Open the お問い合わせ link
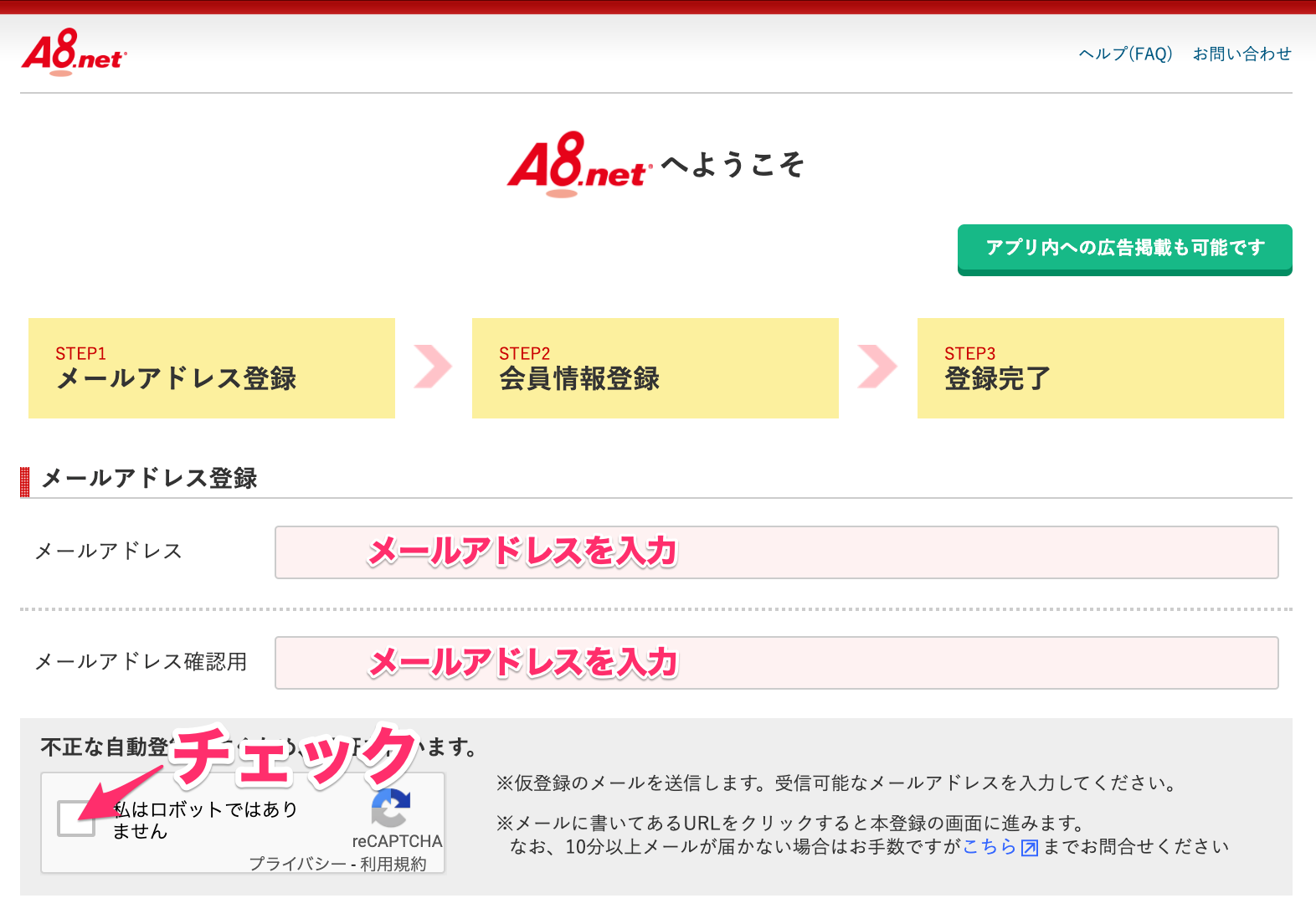The width and height of the screenshot is (1316, 924). point(1242,54)
